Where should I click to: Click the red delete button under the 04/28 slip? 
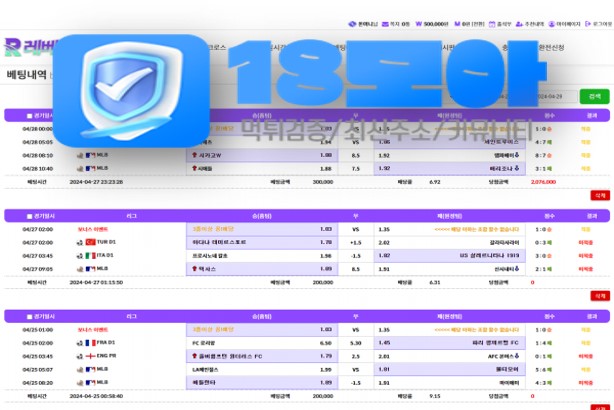(600, 195)
